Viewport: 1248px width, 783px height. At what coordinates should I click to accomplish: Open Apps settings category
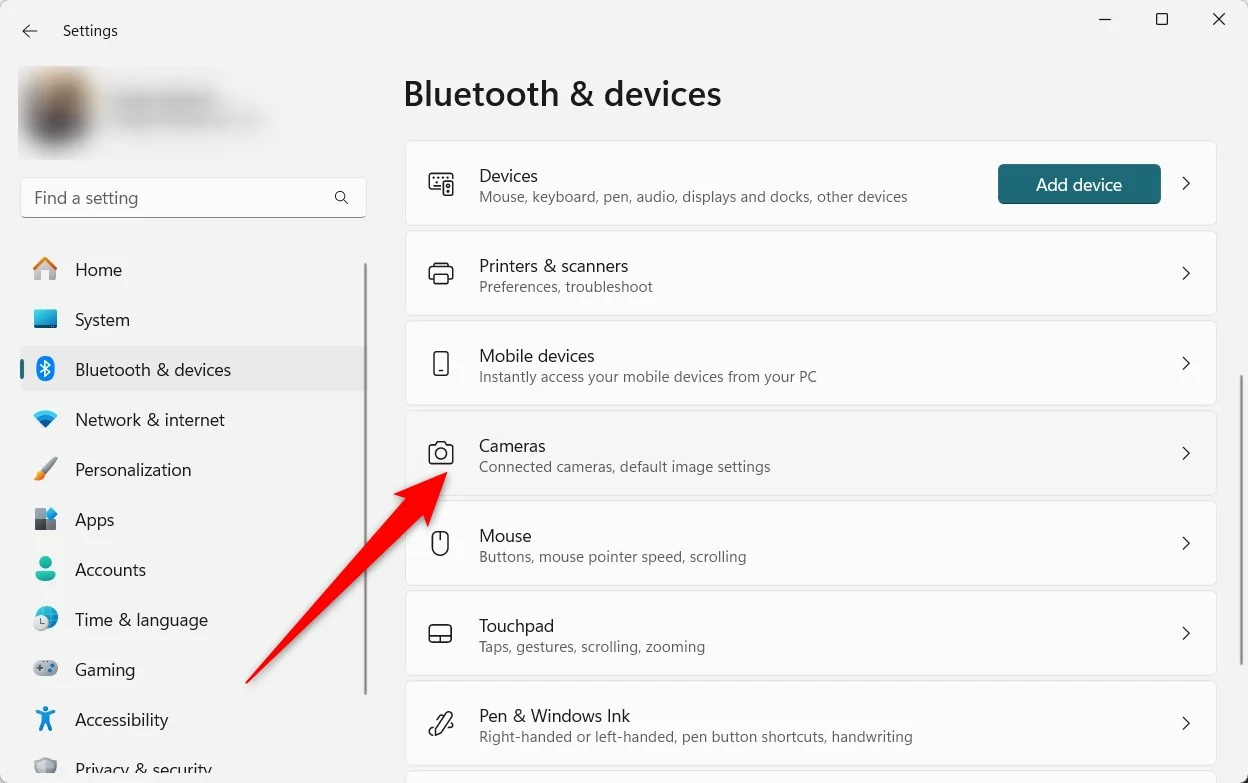point(192,520)
